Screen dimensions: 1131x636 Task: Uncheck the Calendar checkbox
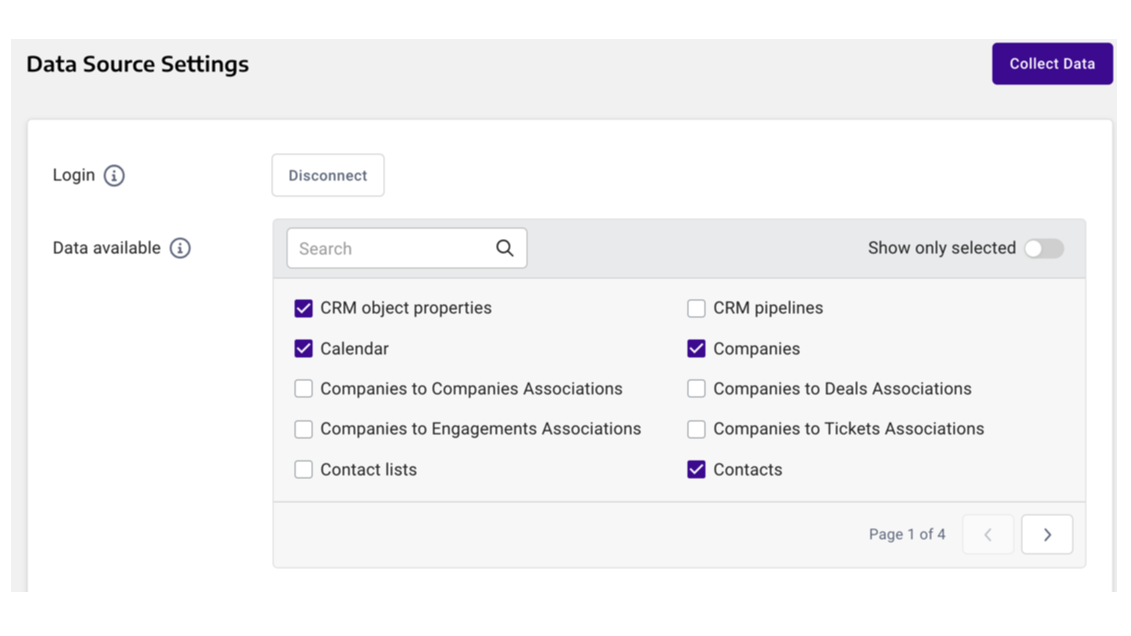(304, 349)
